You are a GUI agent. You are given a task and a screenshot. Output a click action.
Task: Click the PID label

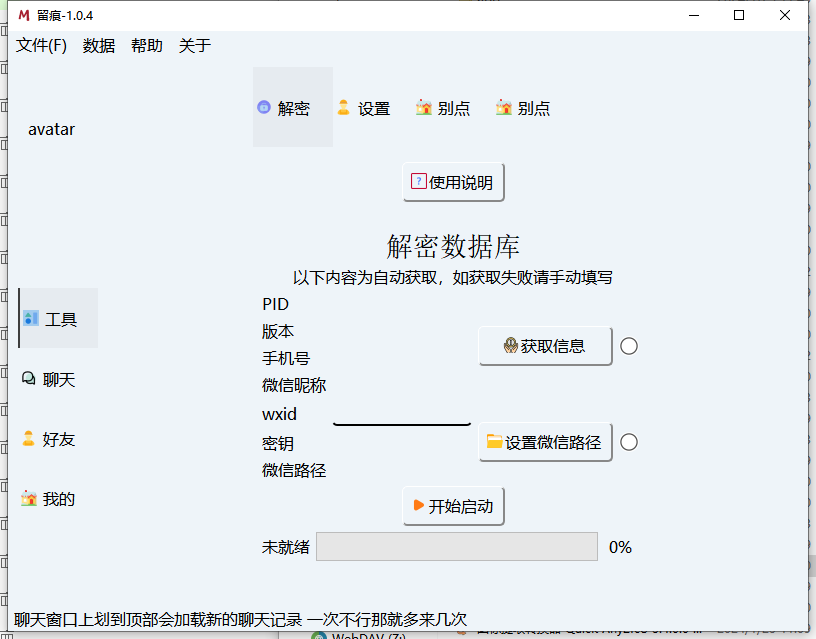point(275,304)
